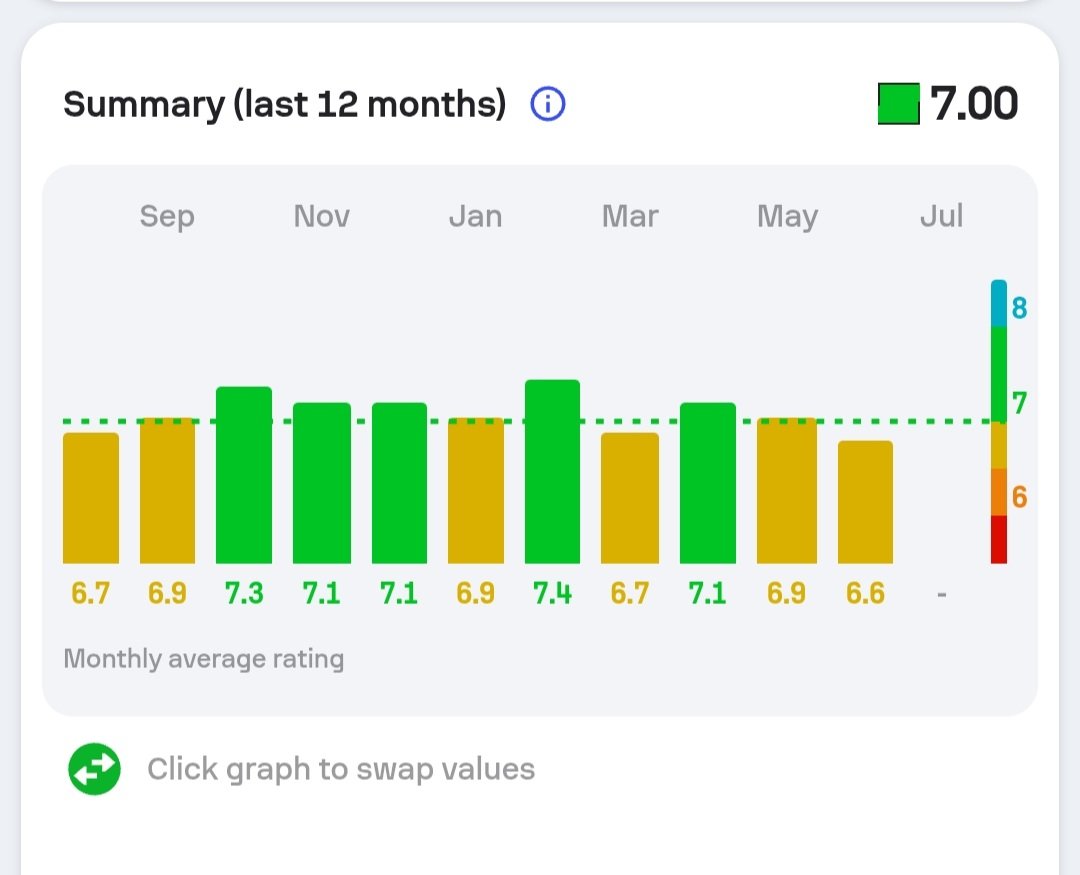Image resolution: width=1080 pixels, height=875 pixels.
Task: Tap the Nov month label
Action: [322, 216]
